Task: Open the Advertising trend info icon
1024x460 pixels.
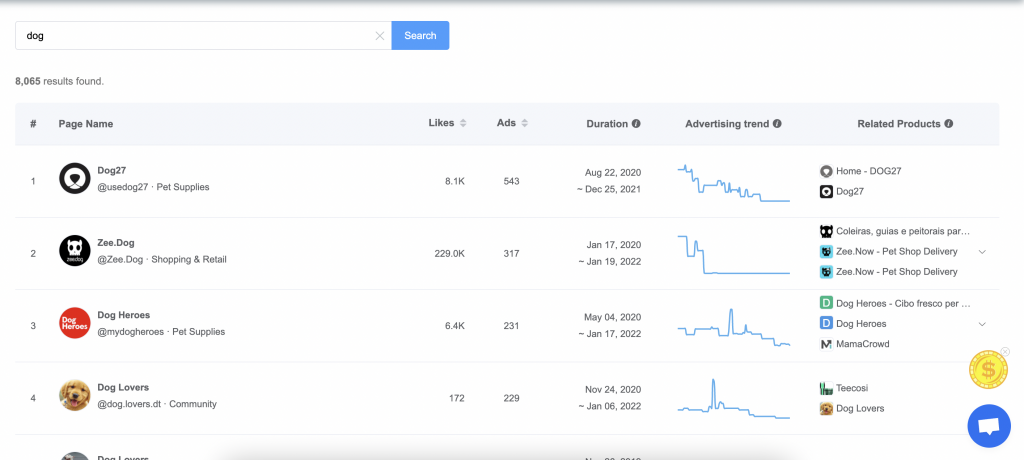Action: coord(777,123)
